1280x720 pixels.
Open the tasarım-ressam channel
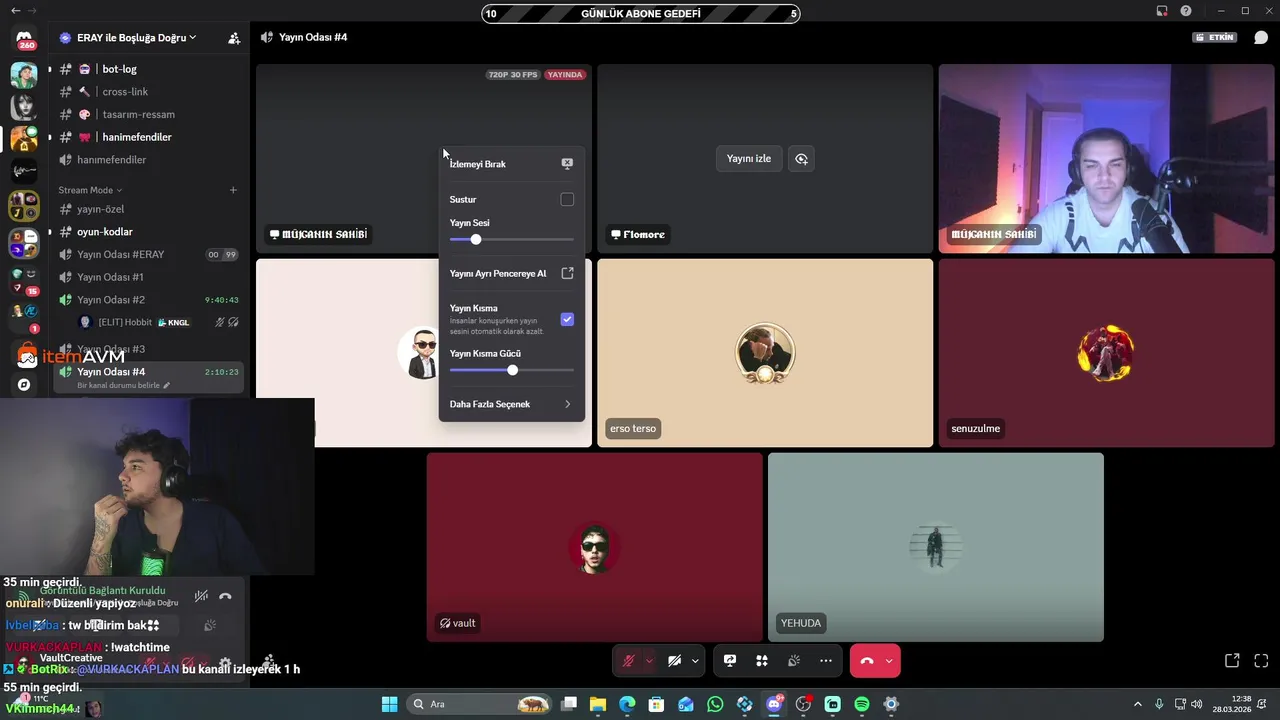pyautogui.click(x=147, y=114)
